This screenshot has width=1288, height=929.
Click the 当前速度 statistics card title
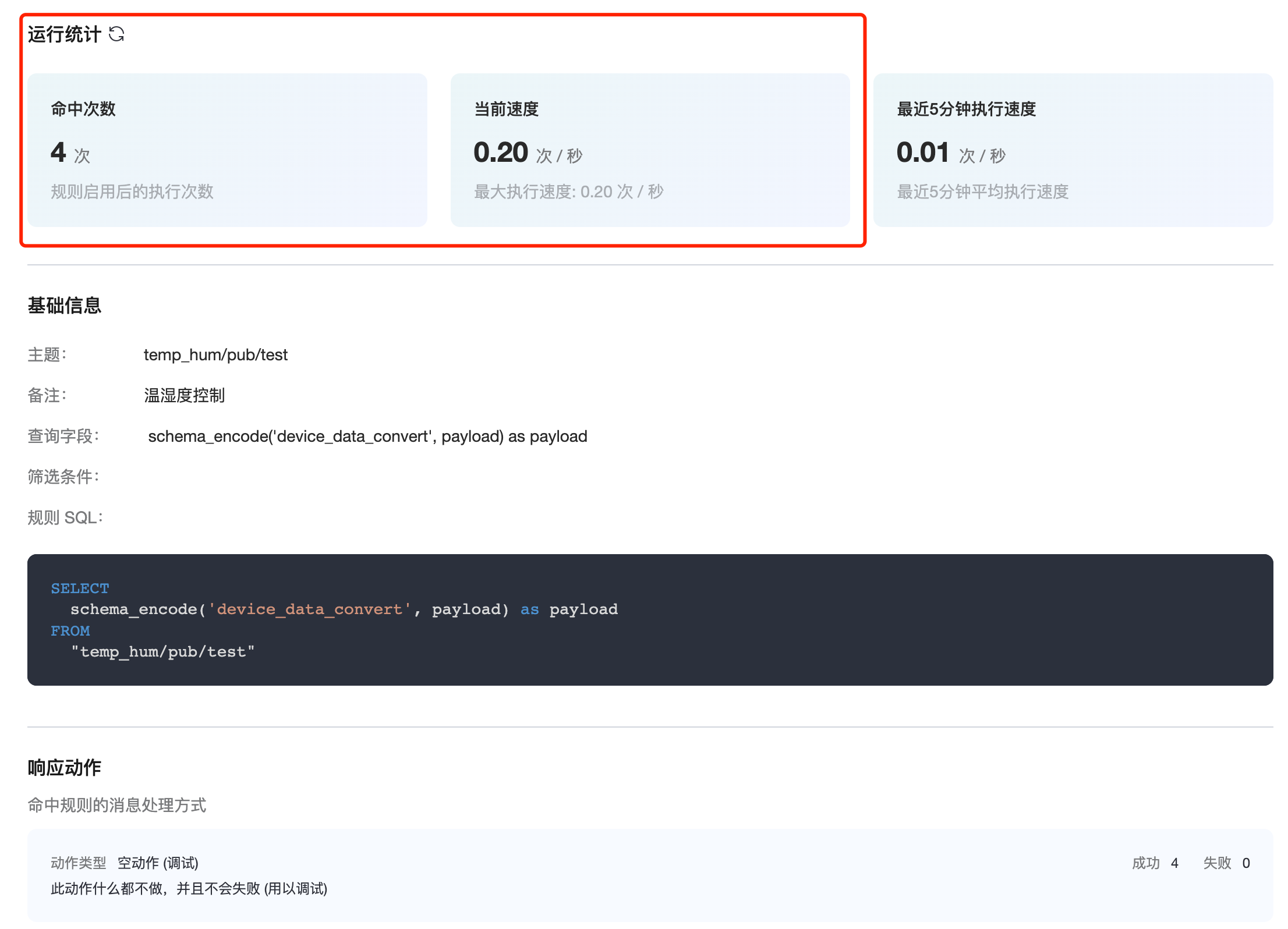[x=506, y=109]
